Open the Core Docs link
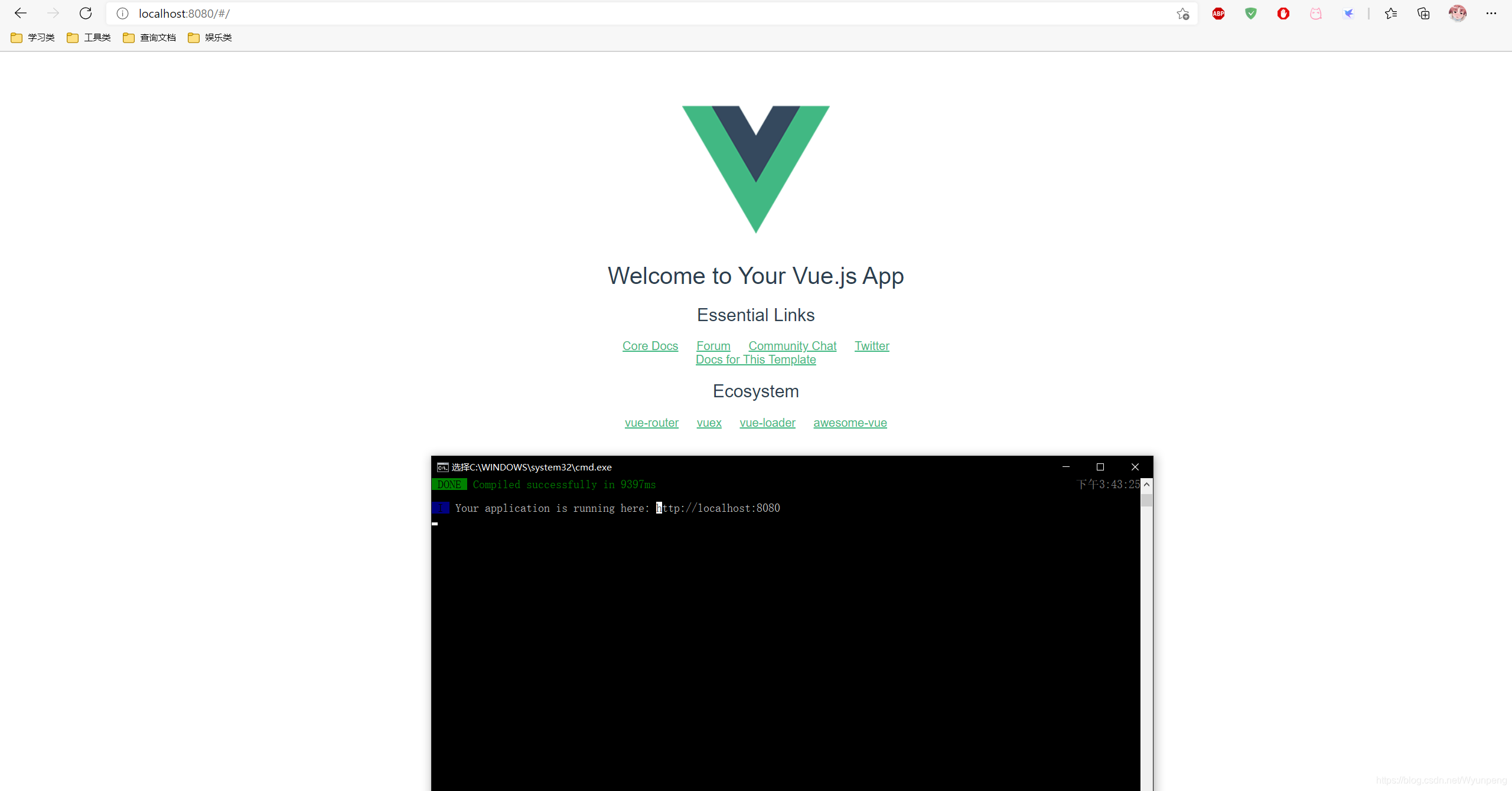The width and height of the screenshot is (1512, 791). coord(650,346)
